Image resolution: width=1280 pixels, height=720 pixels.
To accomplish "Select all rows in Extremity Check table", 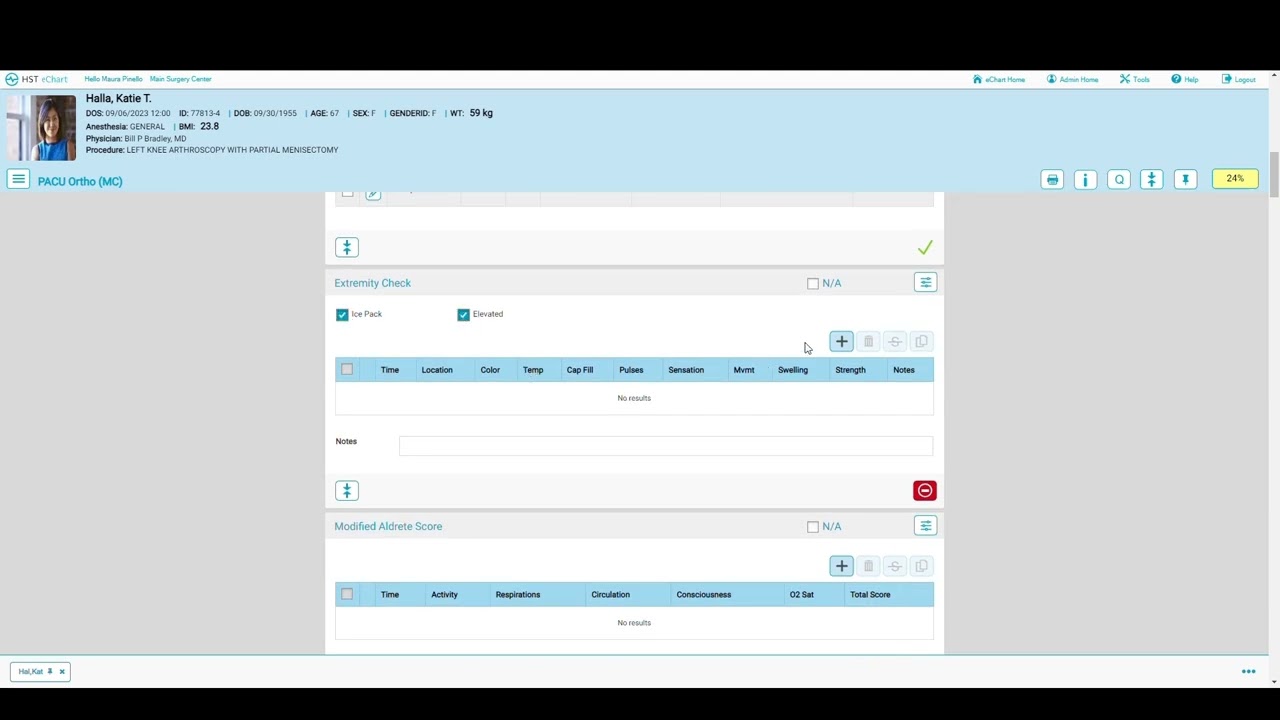I will click(347, 370).
